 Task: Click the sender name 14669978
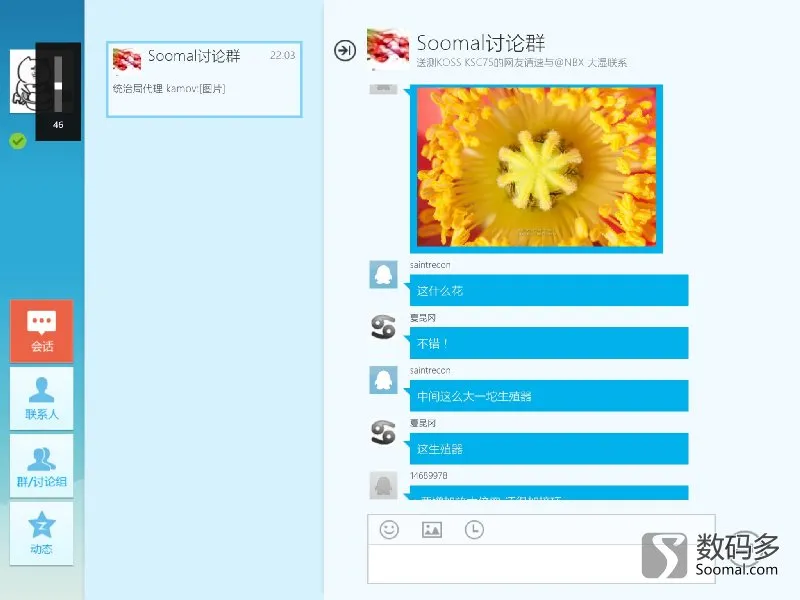click(429, 476)
